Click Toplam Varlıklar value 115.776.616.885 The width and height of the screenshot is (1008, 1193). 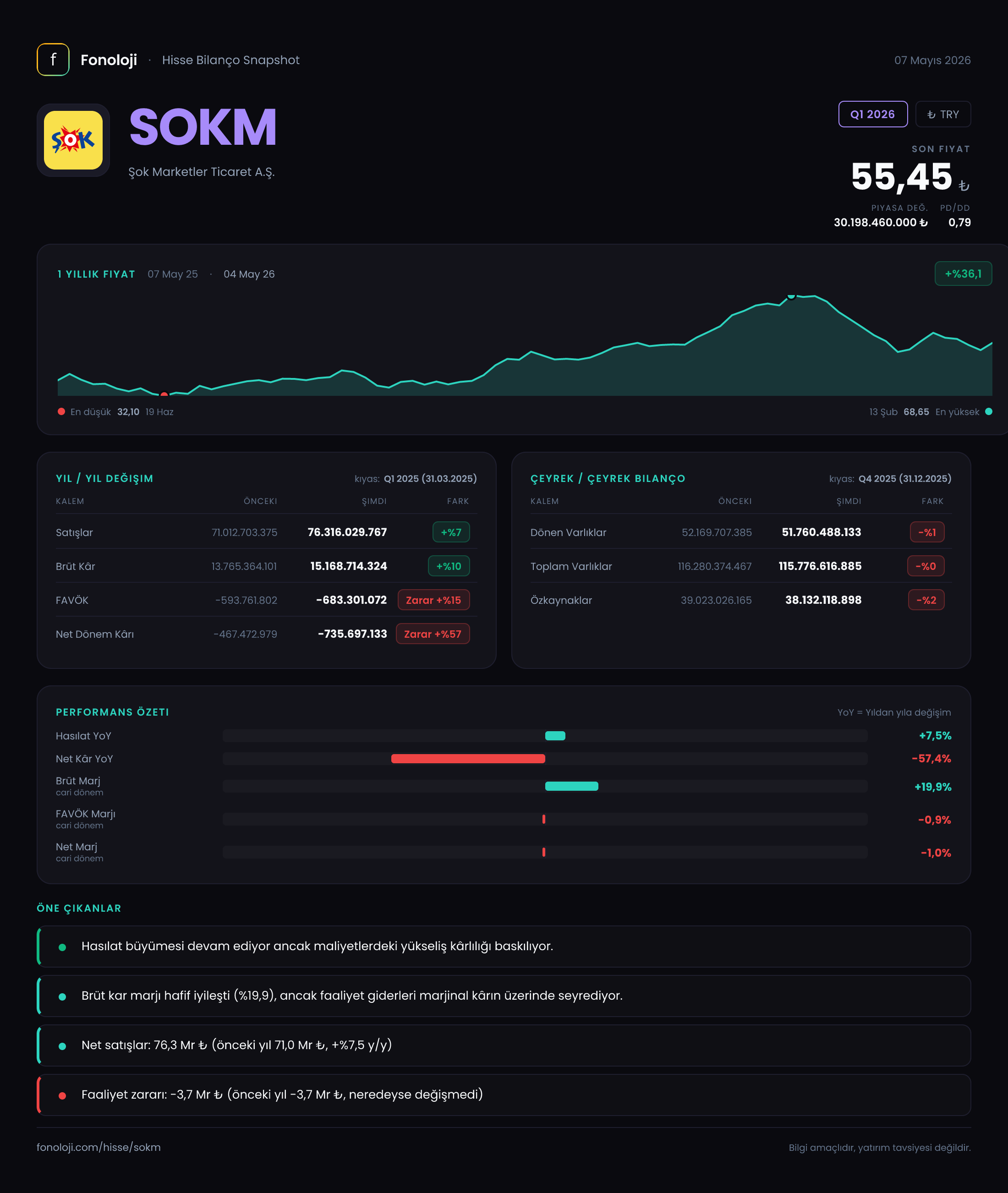point(820,566)
